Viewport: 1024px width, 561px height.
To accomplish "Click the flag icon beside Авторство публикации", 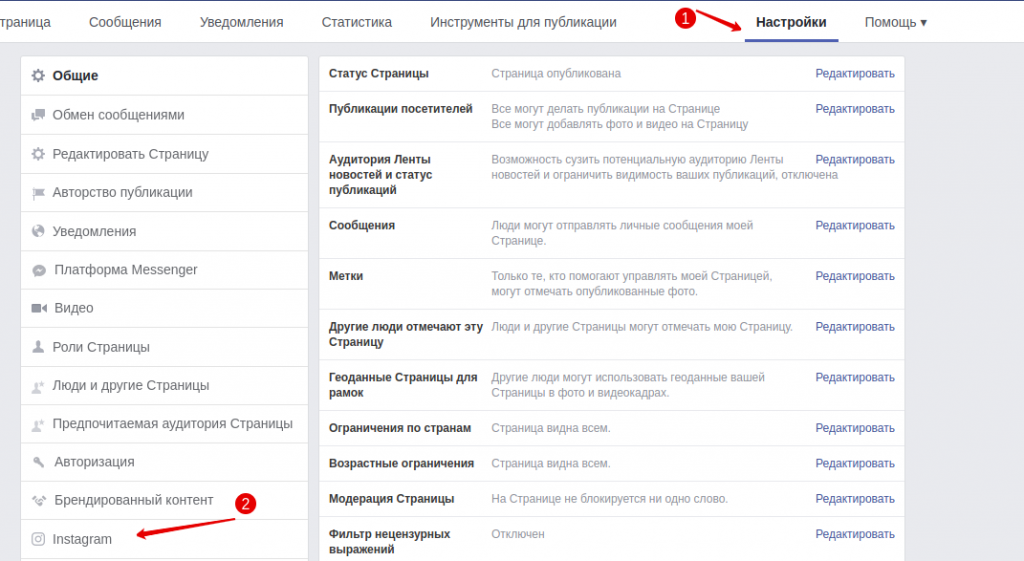I will pos(38,193).
